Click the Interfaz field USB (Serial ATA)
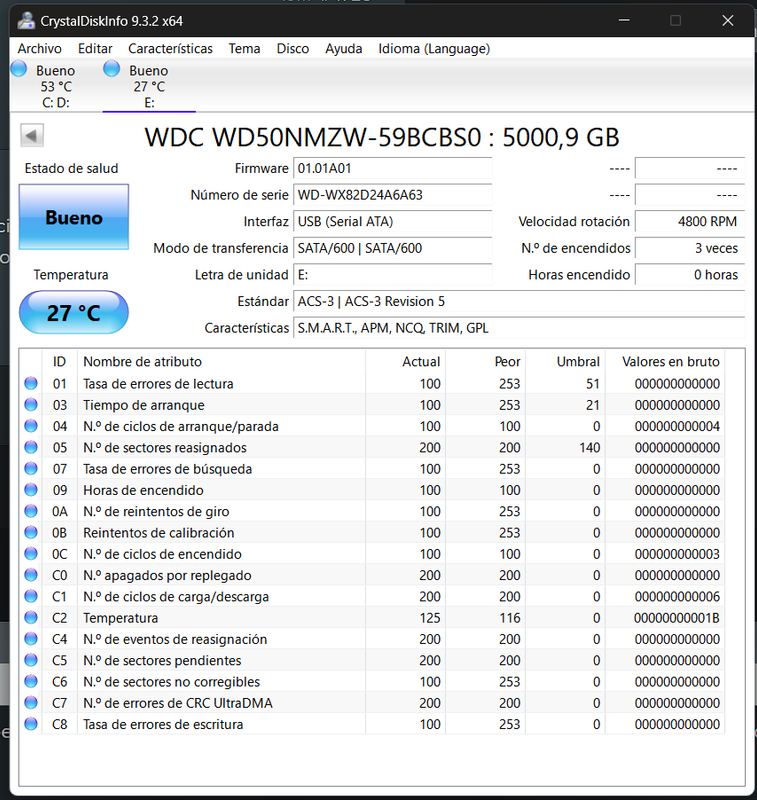Viewport: 757px width, 800px height. (x=392, y=221)
